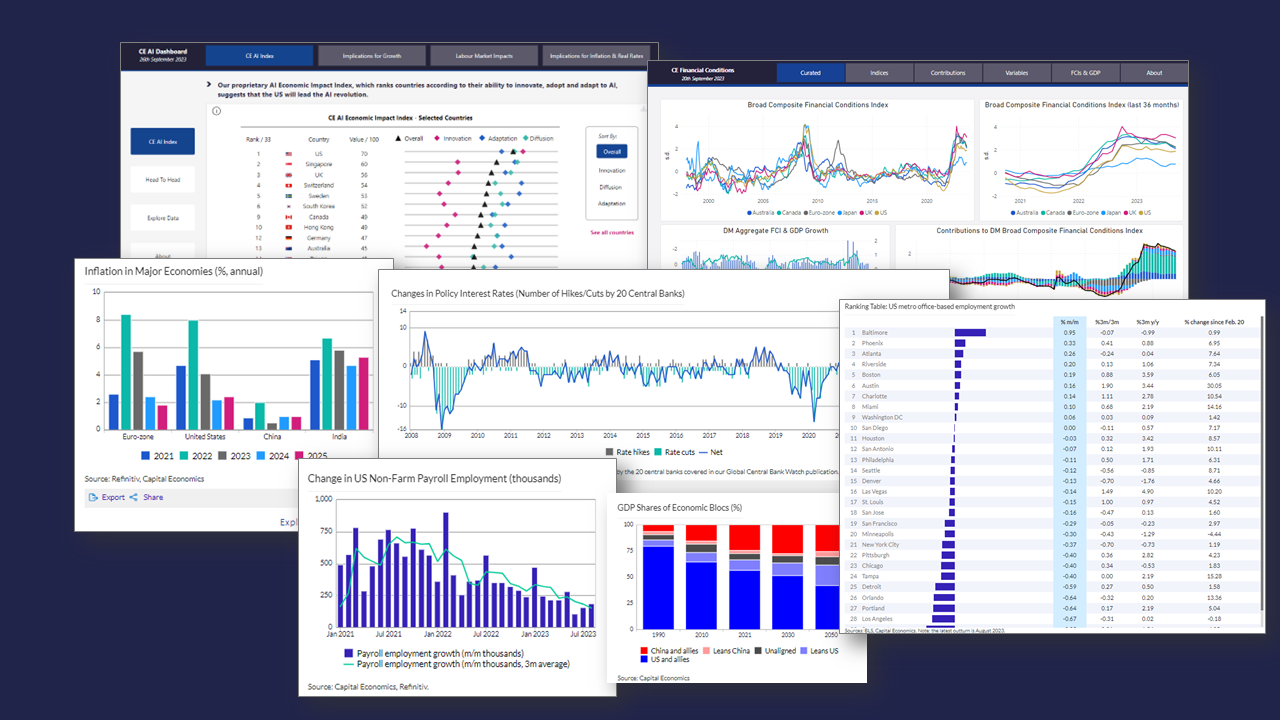
Task: Open the FCIs & GDP tab
Action: (1085, 73)
